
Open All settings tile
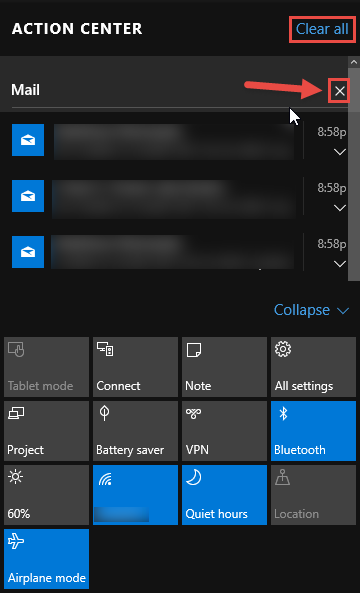[x=313, y=367]
